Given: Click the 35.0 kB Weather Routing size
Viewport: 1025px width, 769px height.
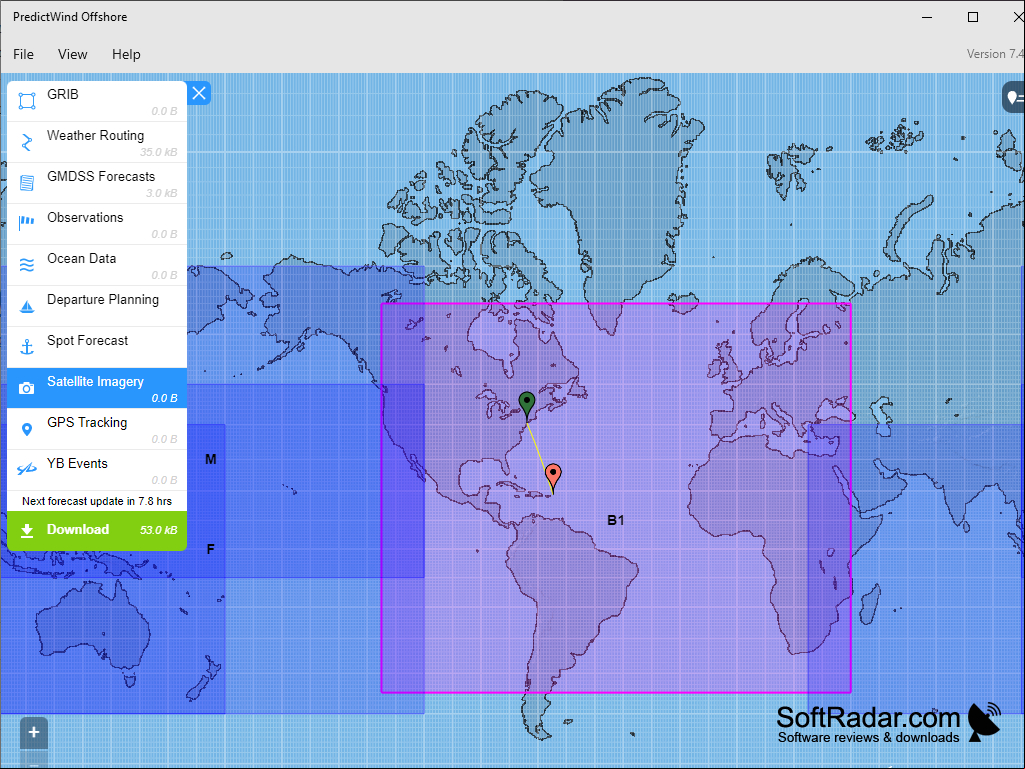Looking at the screenshot, I should click(x=158, y=152).
